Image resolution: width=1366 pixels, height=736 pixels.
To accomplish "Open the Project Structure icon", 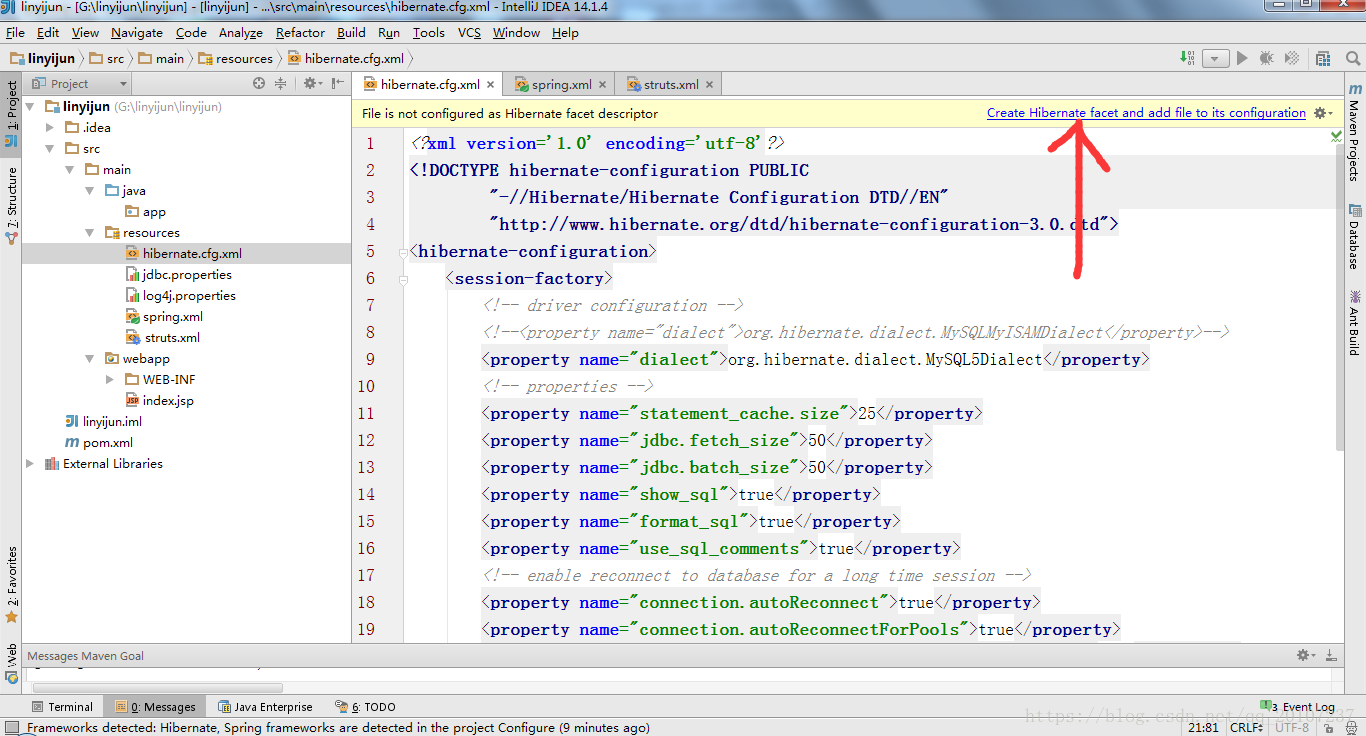I will pos(1323,58).
